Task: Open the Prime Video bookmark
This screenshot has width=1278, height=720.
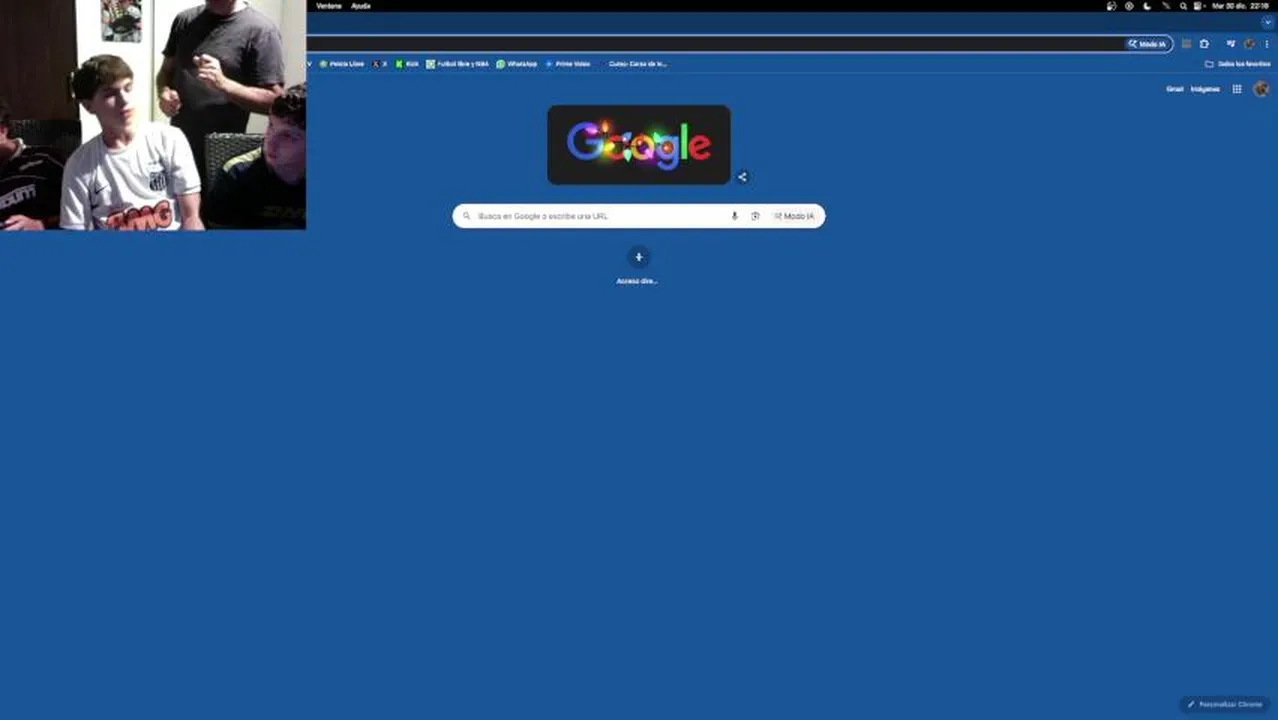Action: point(567,64)
